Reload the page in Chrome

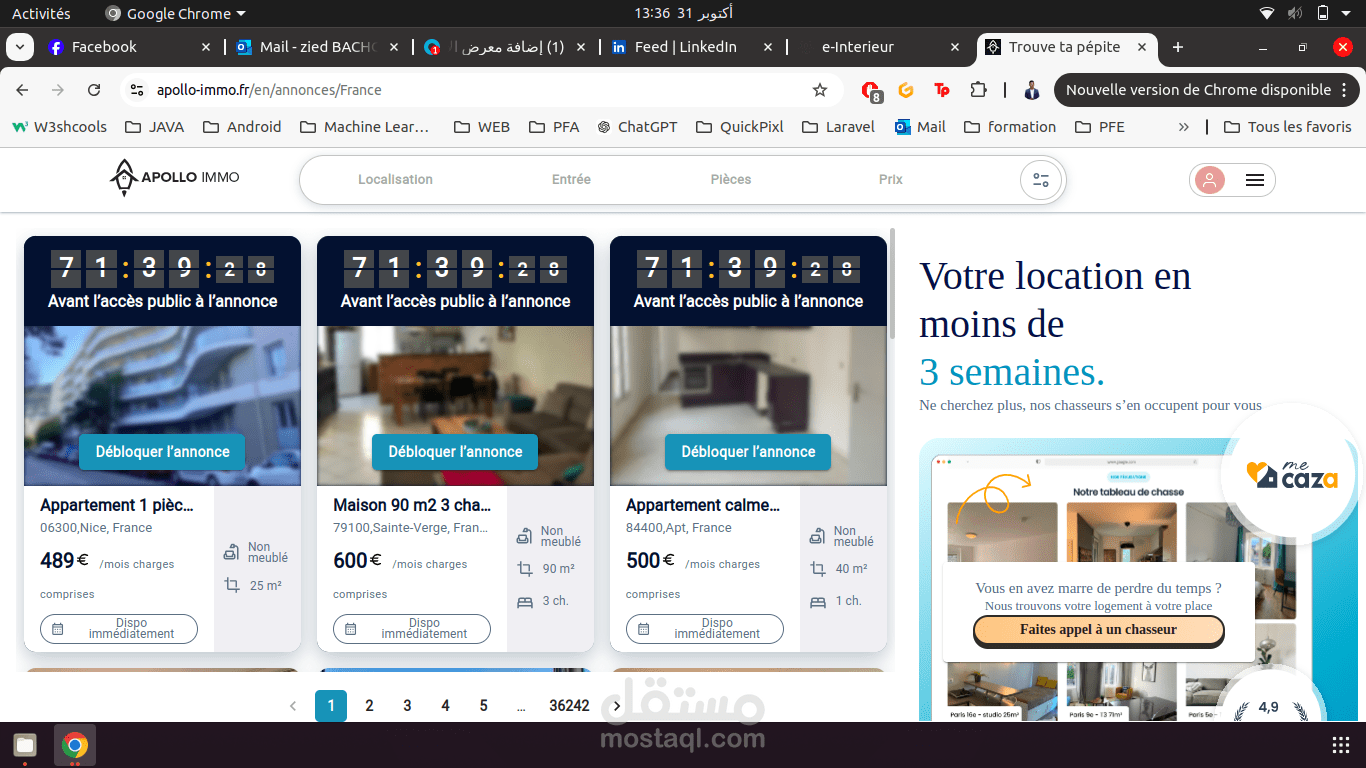[x=94, y=90]
